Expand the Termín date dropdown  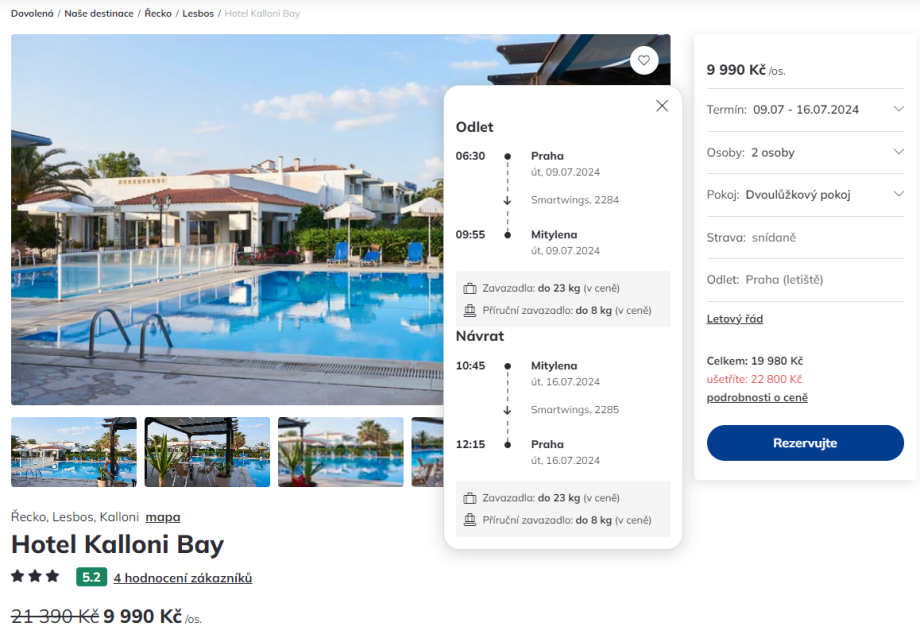pyautogui.click(x=805, y=110)
